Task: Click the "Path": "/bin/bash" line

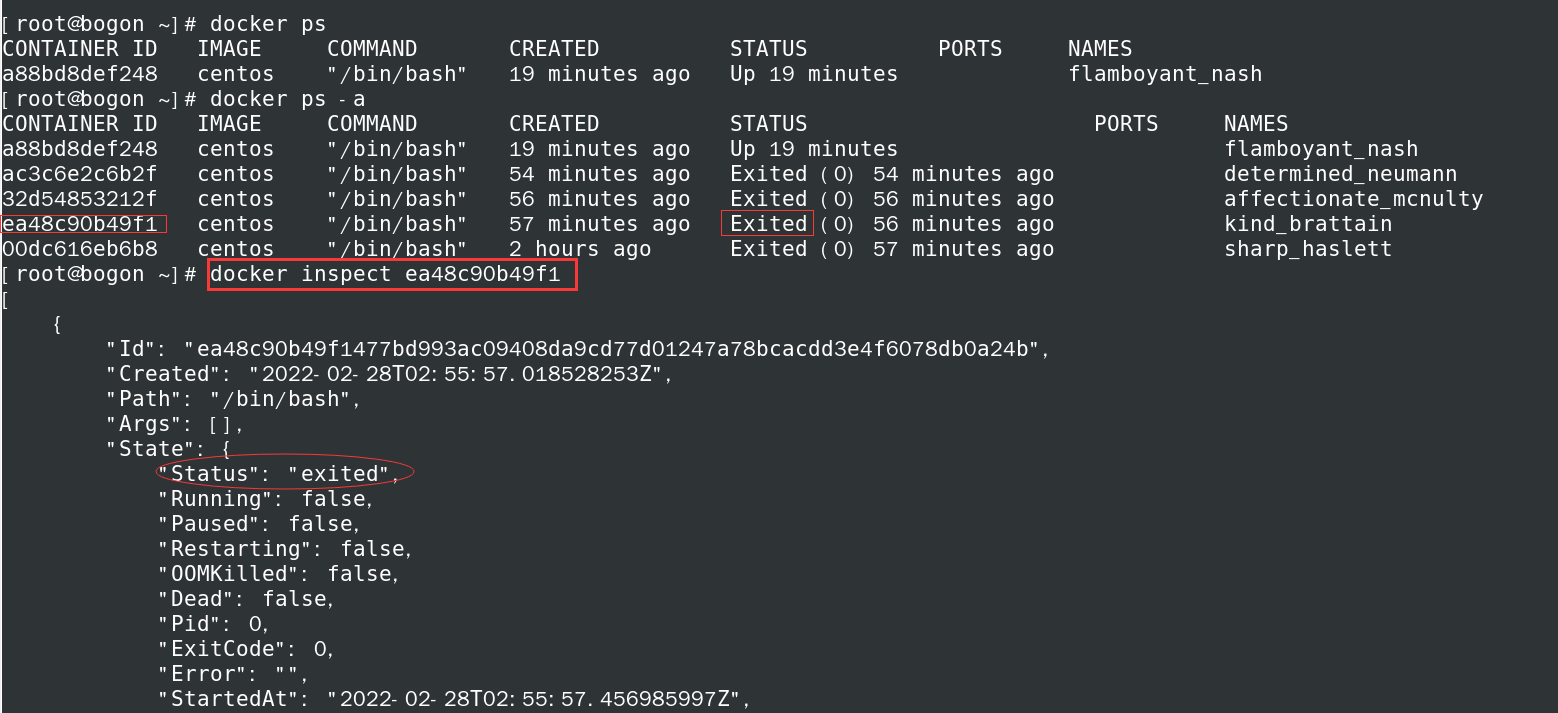Action: click(x=232, y=399)
